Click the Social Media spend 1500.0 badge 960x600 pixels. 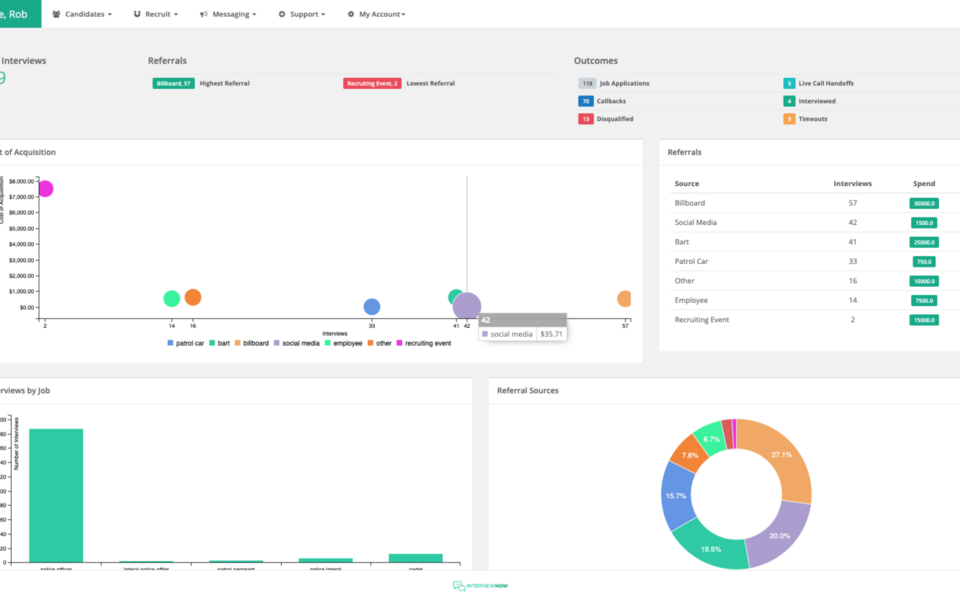pos(924,223)
